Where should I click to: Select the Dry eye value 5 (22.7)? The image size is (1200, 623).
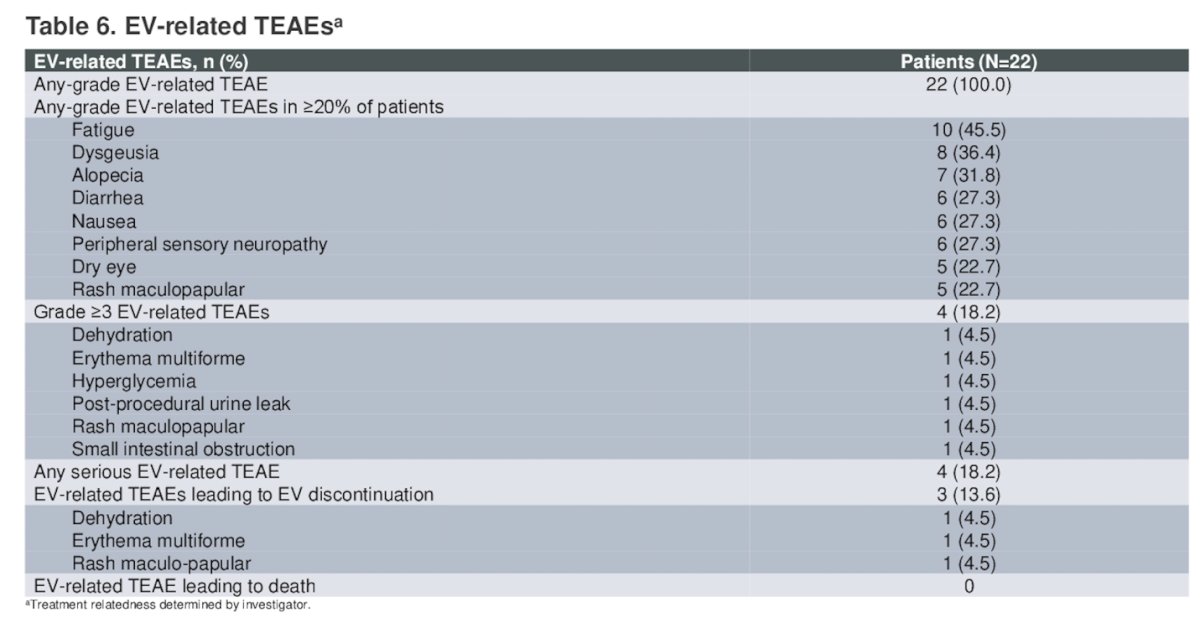point(968,267)
